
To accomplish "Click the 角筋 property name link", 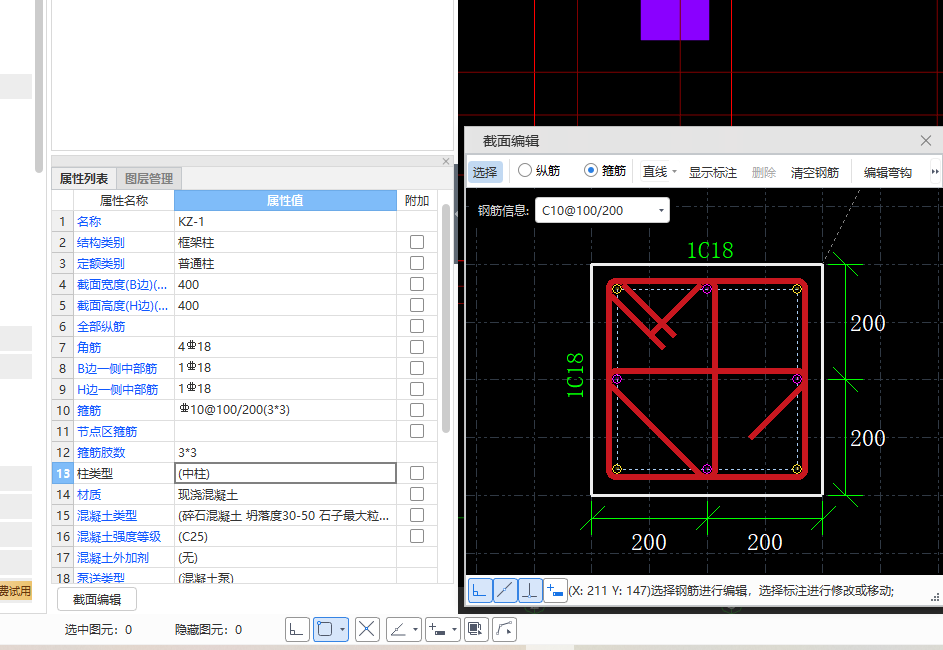I will pyautogui.click(x=89, y=348).
